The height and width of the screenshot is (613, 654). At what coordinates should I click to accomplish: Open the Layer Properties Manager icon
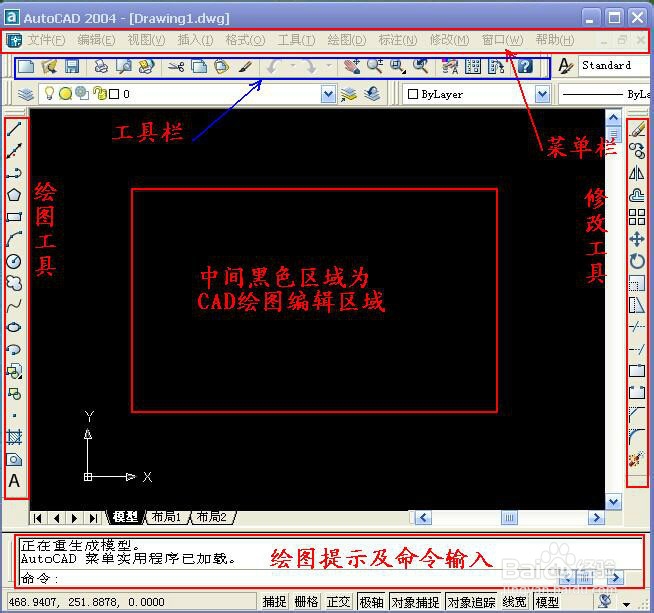[x=26, y=94]
